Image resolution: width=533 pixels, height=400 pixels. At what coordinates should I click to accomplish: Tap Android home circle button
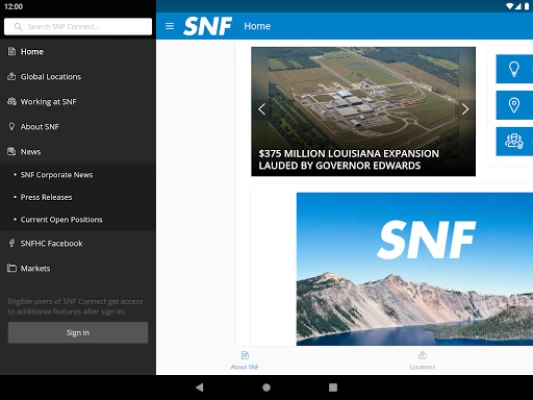pyautogui.click(x=266, y=387)
